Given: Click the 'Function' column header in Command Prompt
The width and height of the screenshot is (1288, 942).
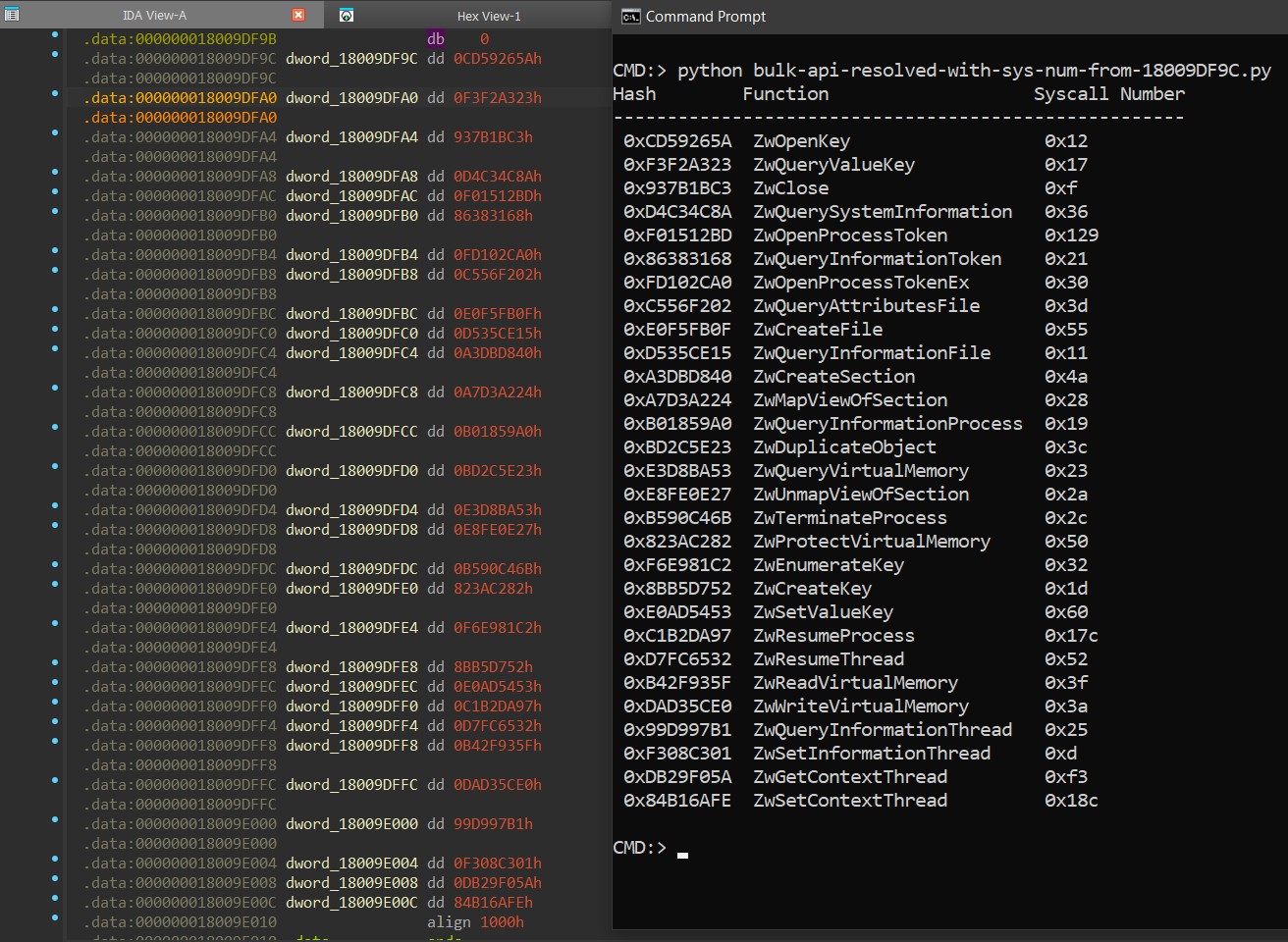Looking at the screenshot, I should tap(785, 94).
